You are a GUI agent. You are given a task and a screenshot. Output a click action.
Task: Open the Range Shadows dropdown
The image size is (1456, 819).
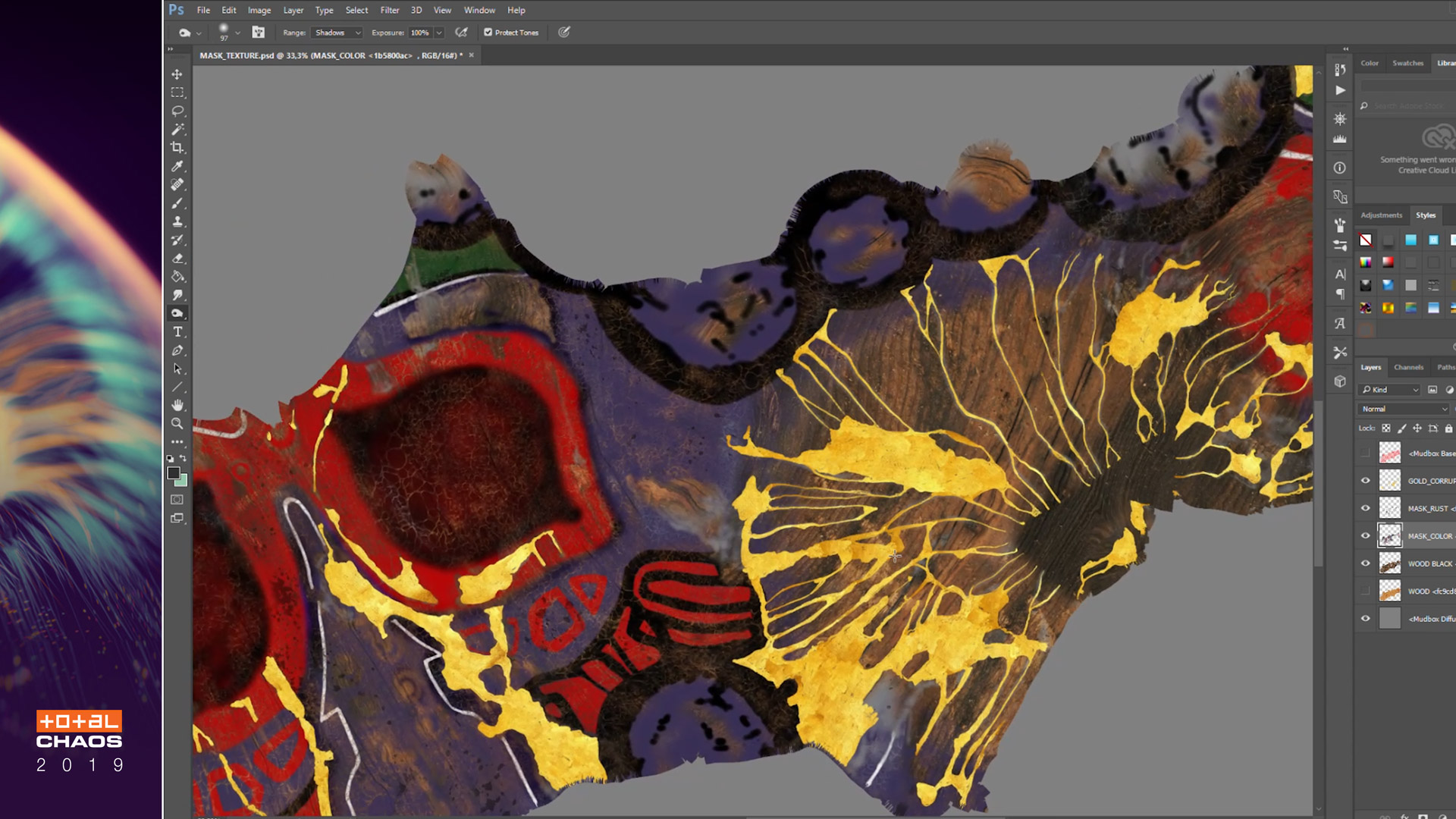[x=337, y=33]
